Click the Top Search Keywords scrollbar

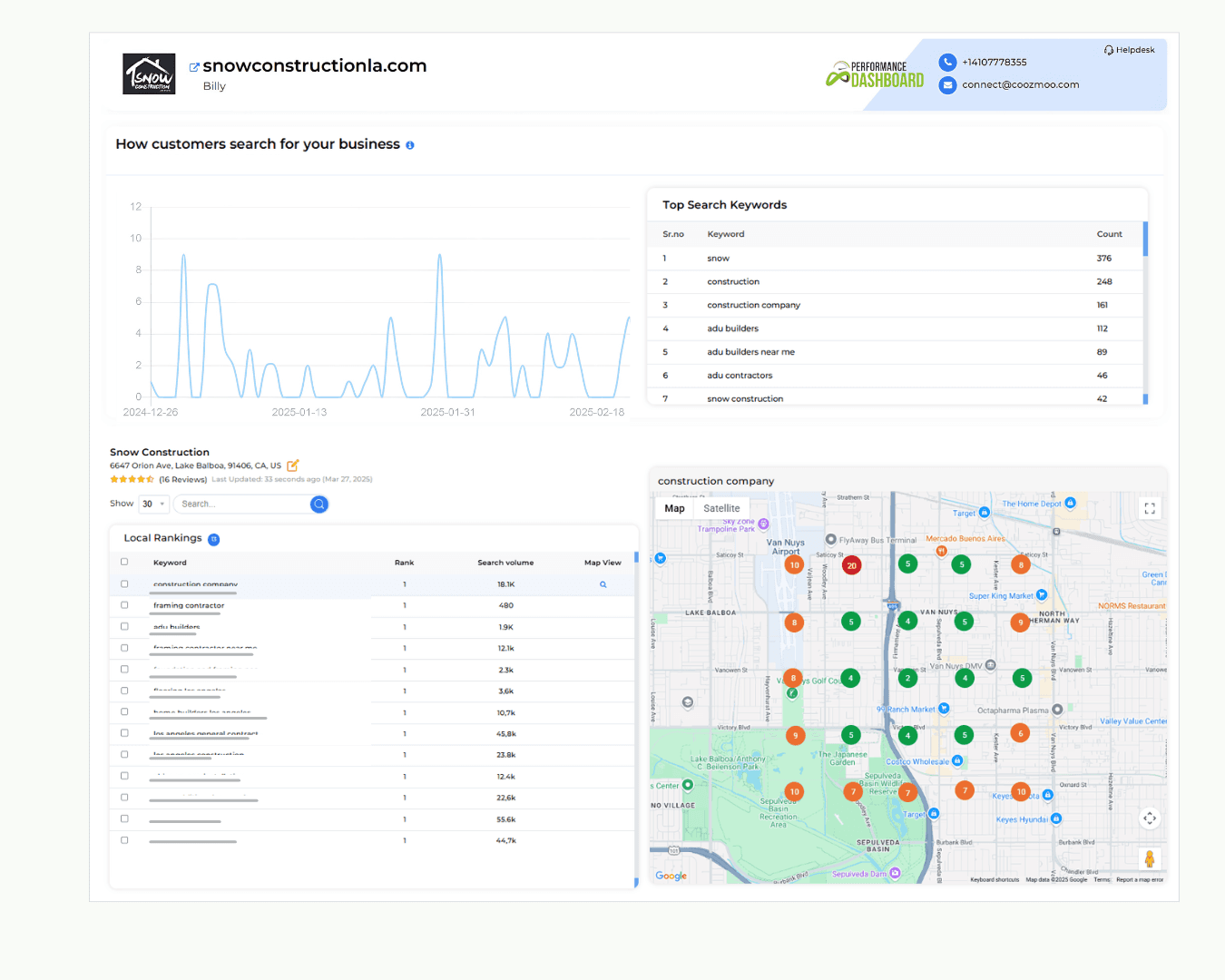[x=1145, y=239]
